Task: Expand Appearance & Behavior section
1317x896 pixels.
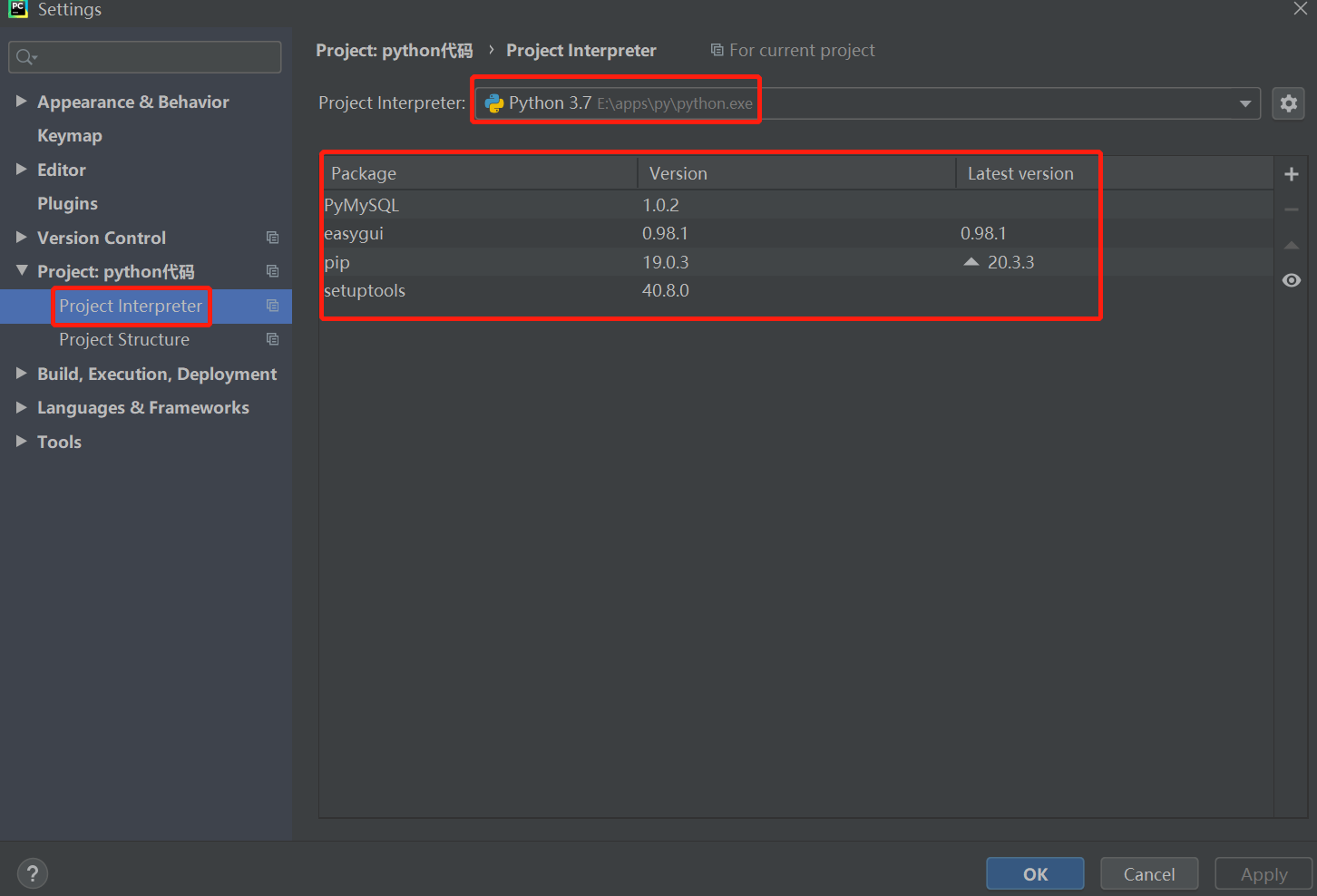Action: [x=21, y=102]
